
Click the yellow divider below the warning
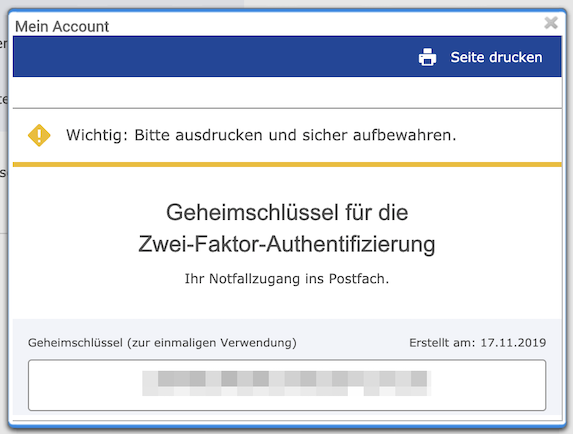coord(287,164)
